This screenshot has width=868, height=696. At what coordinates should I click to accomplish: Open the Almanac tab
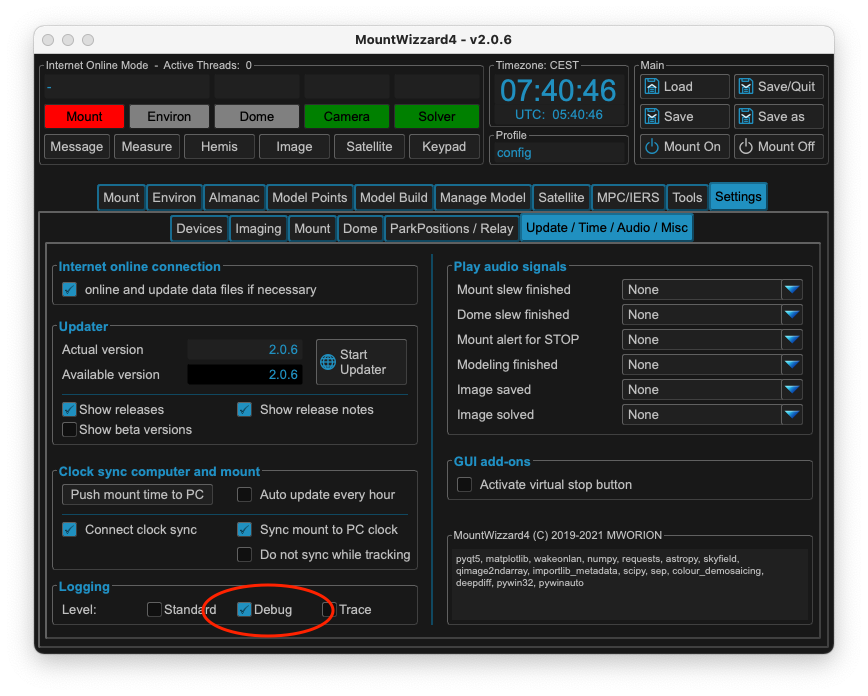234,198
